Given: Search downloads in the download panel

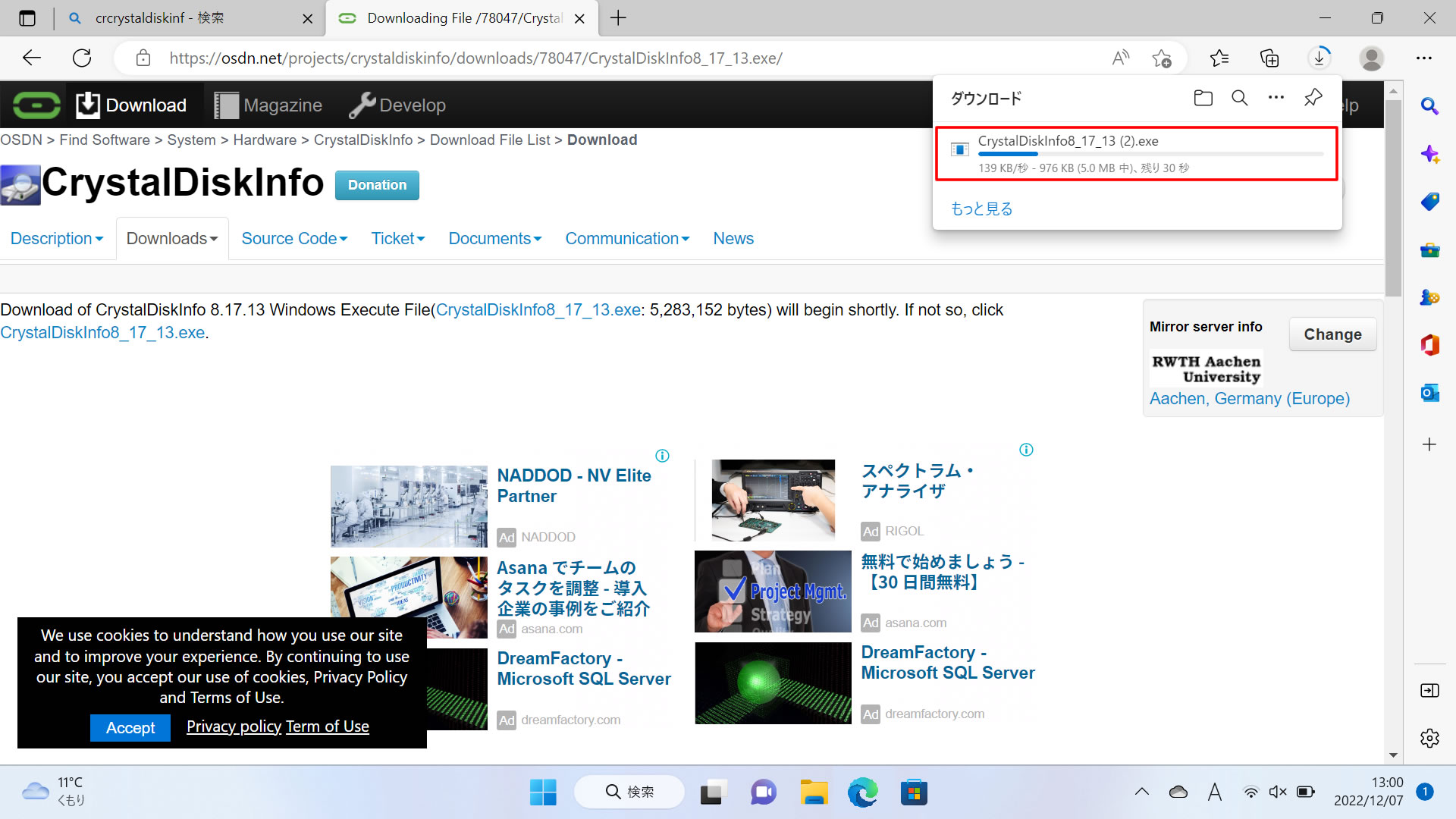Looking at the screenshot, I should [1240, 98].
